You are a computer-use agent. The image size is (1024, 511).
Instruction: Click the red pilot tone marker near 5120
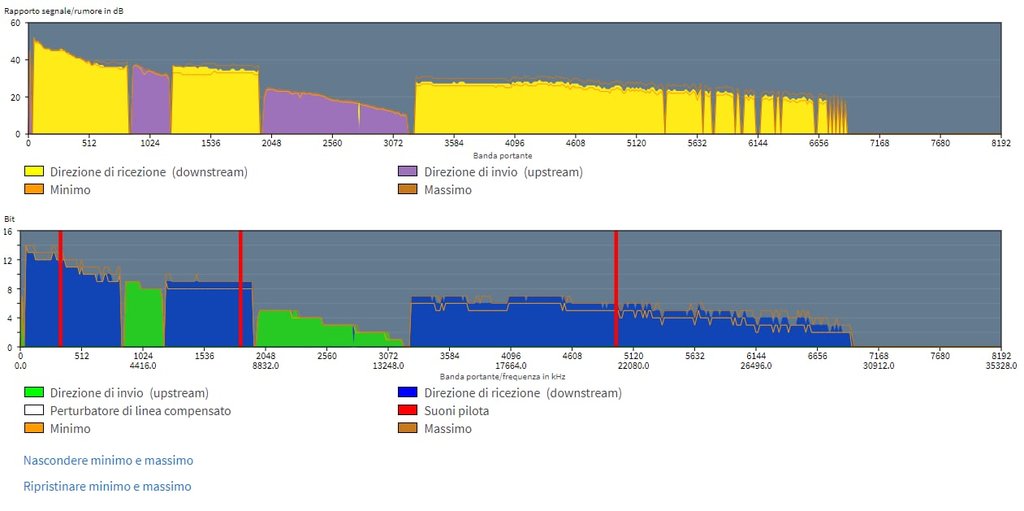tap(616, 288)
